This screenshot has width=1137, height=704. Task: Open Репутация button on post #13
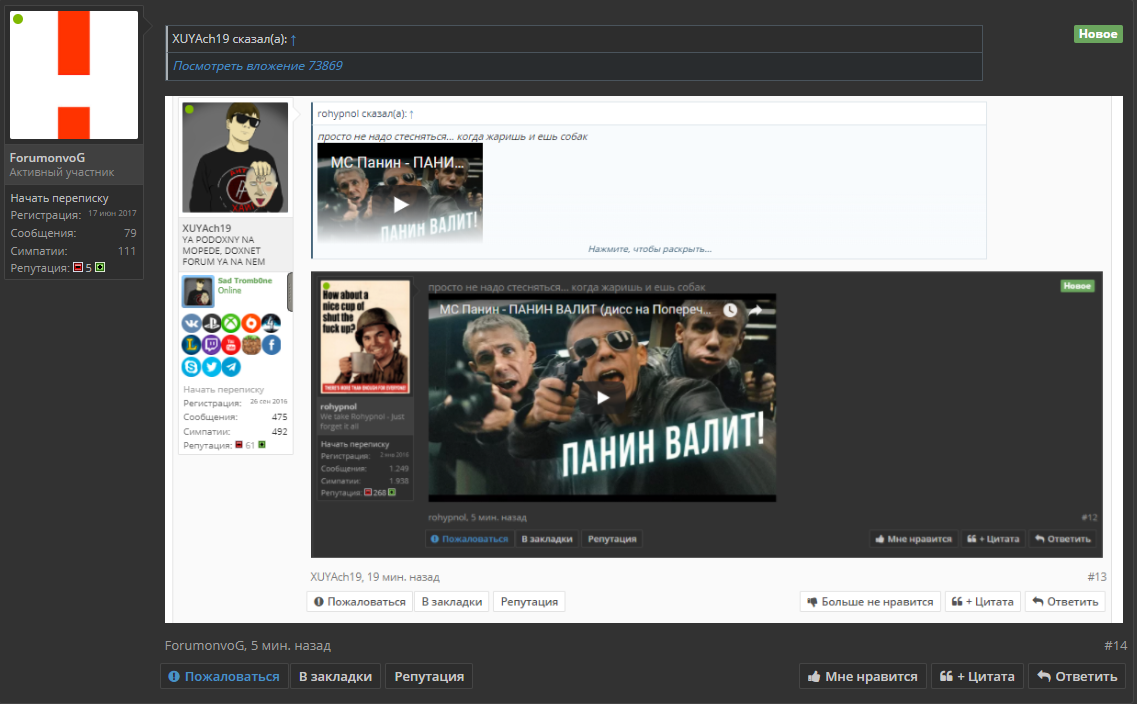click(529, 602)
